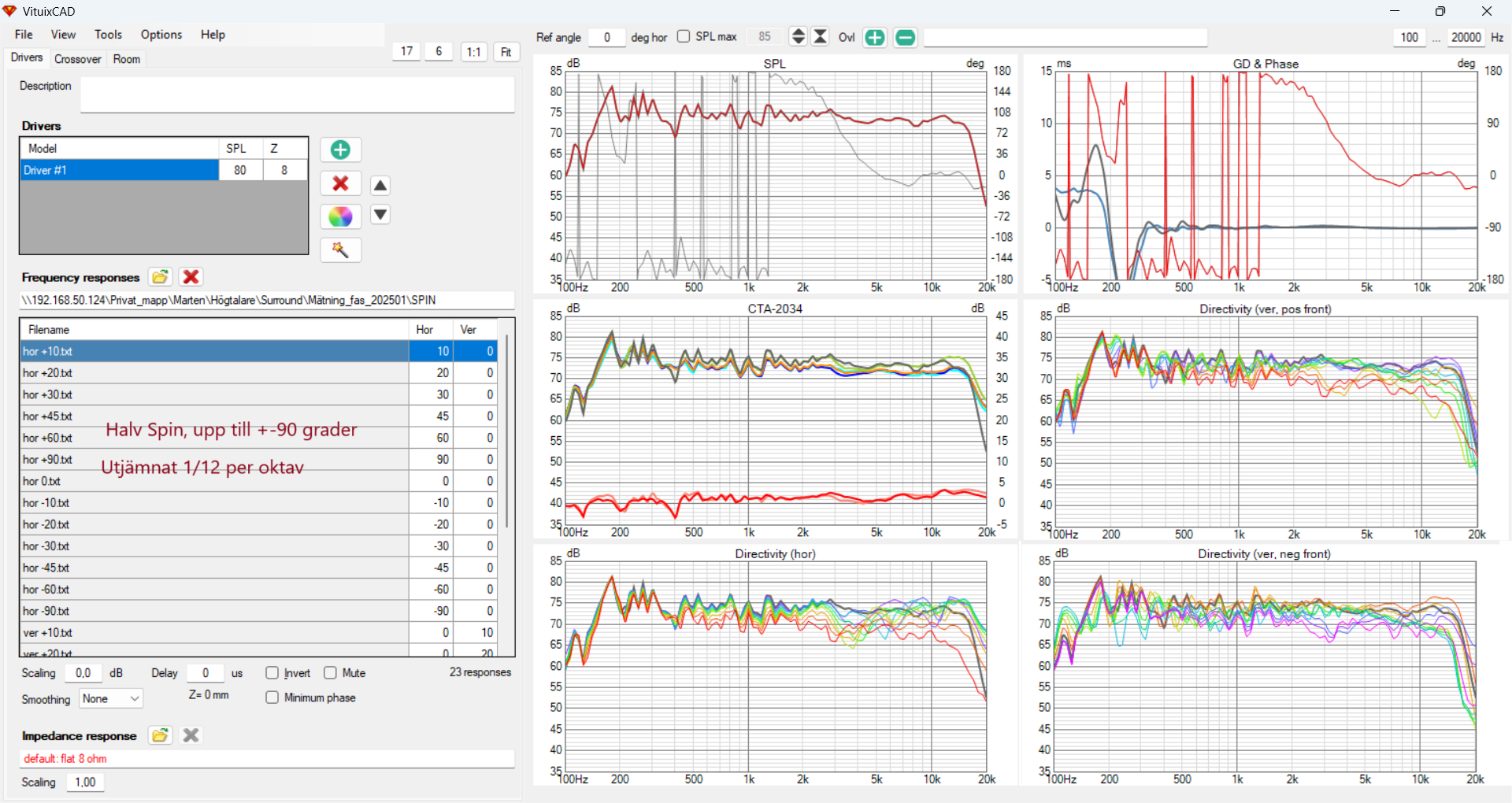Click the Scaling dB input field

click(83, 673)
